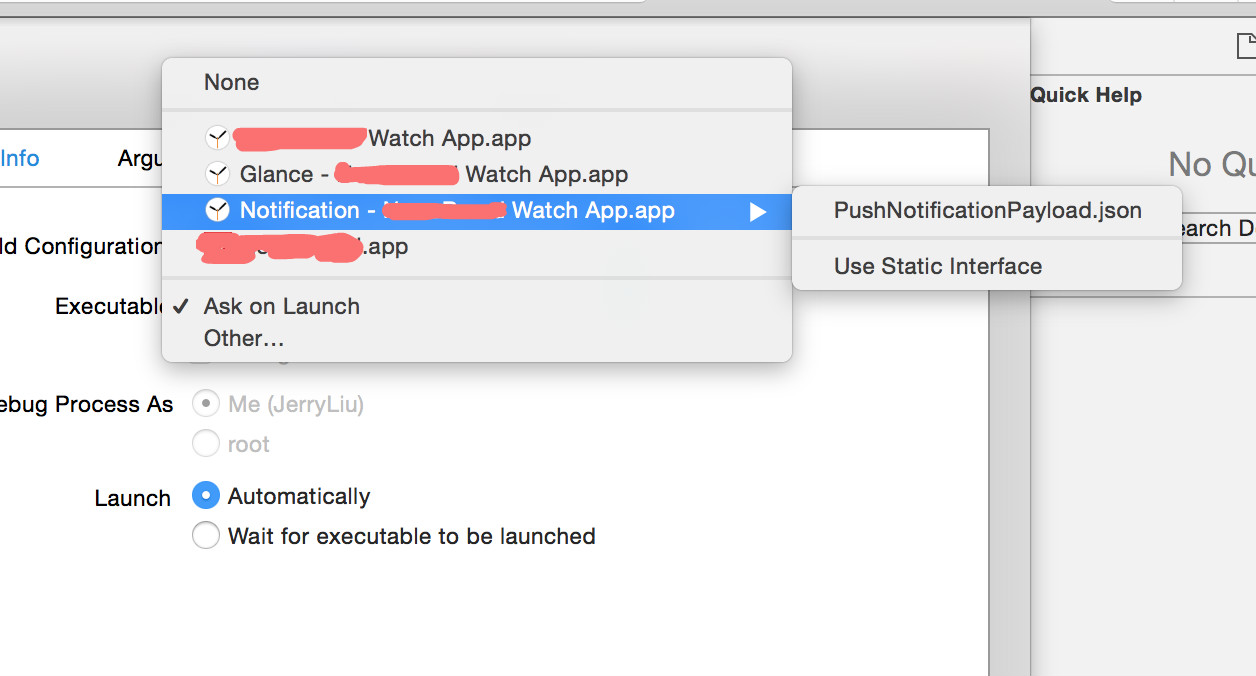Enable the Automatically launch option
Viewport: 1256px width, 676px height.
206,496
